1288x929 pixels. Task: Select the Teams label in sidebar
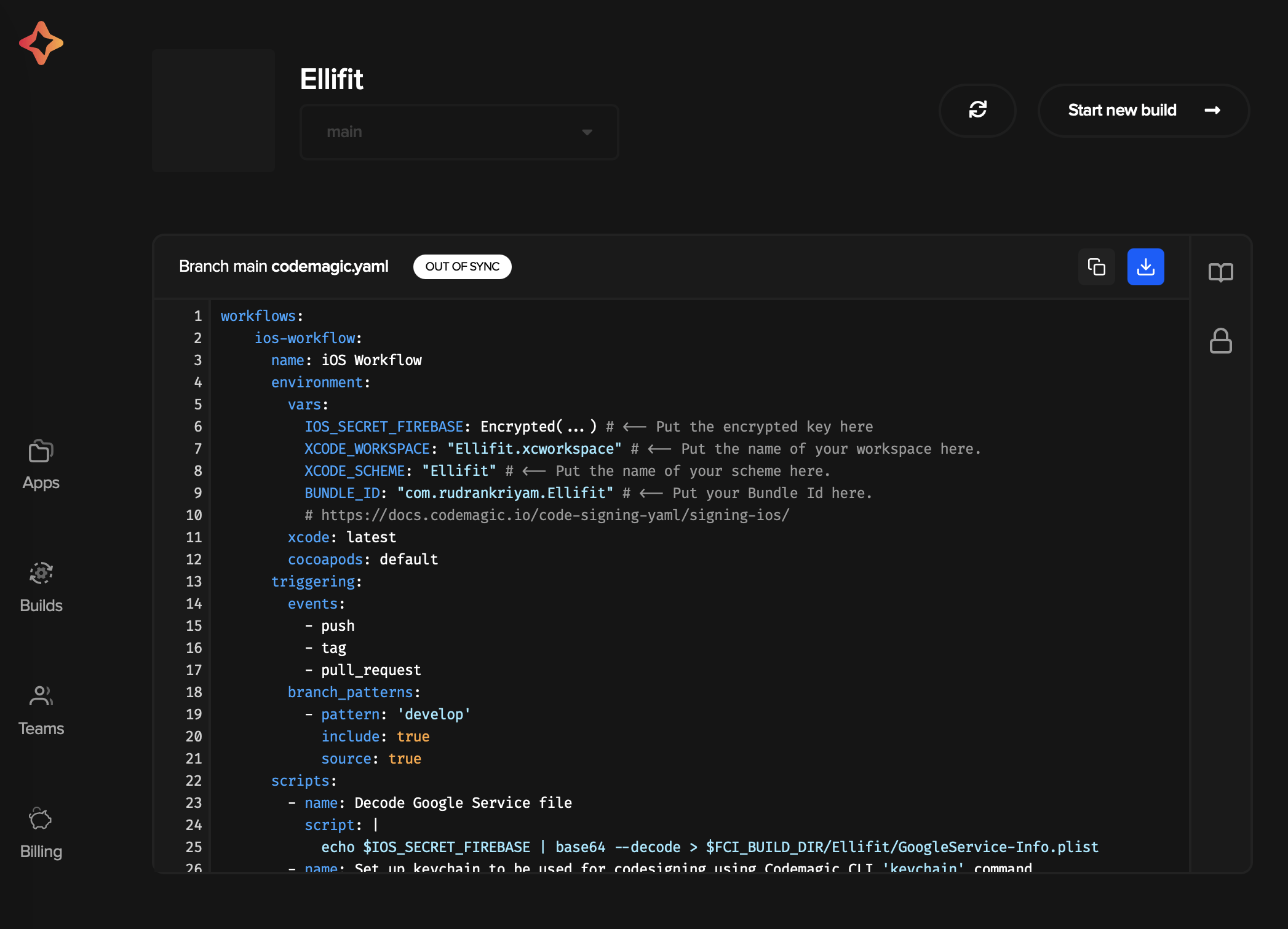point(41,729)
